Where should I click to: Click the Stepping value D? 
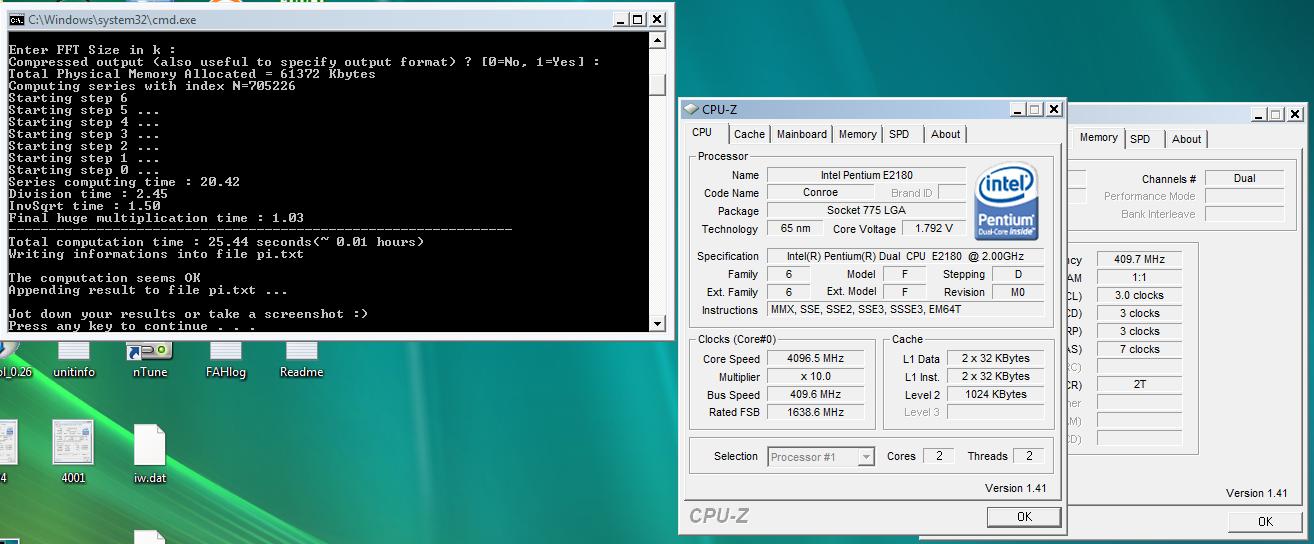(1018, 274)
